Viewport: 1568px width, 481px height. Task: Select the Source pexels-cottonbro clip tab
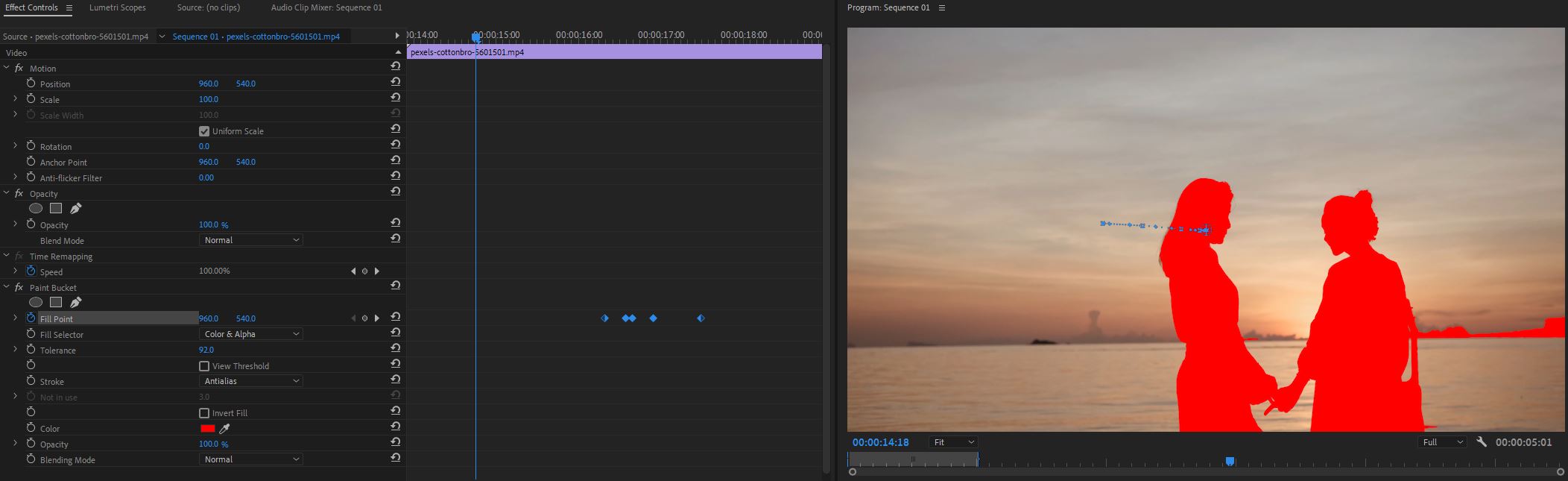75,37
